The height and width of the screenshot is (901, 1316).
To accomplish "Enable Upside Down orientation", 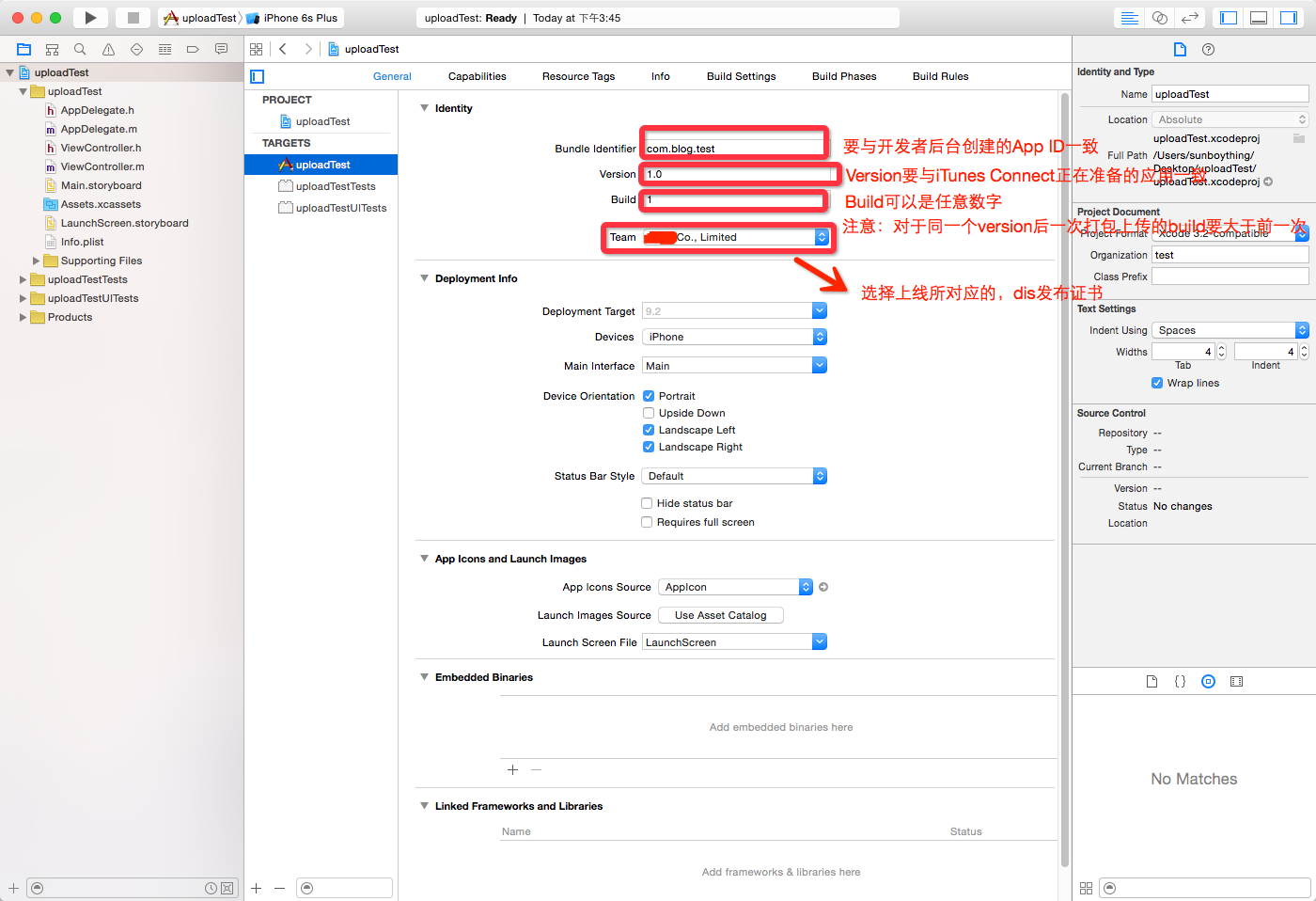I will pos(649,413).
